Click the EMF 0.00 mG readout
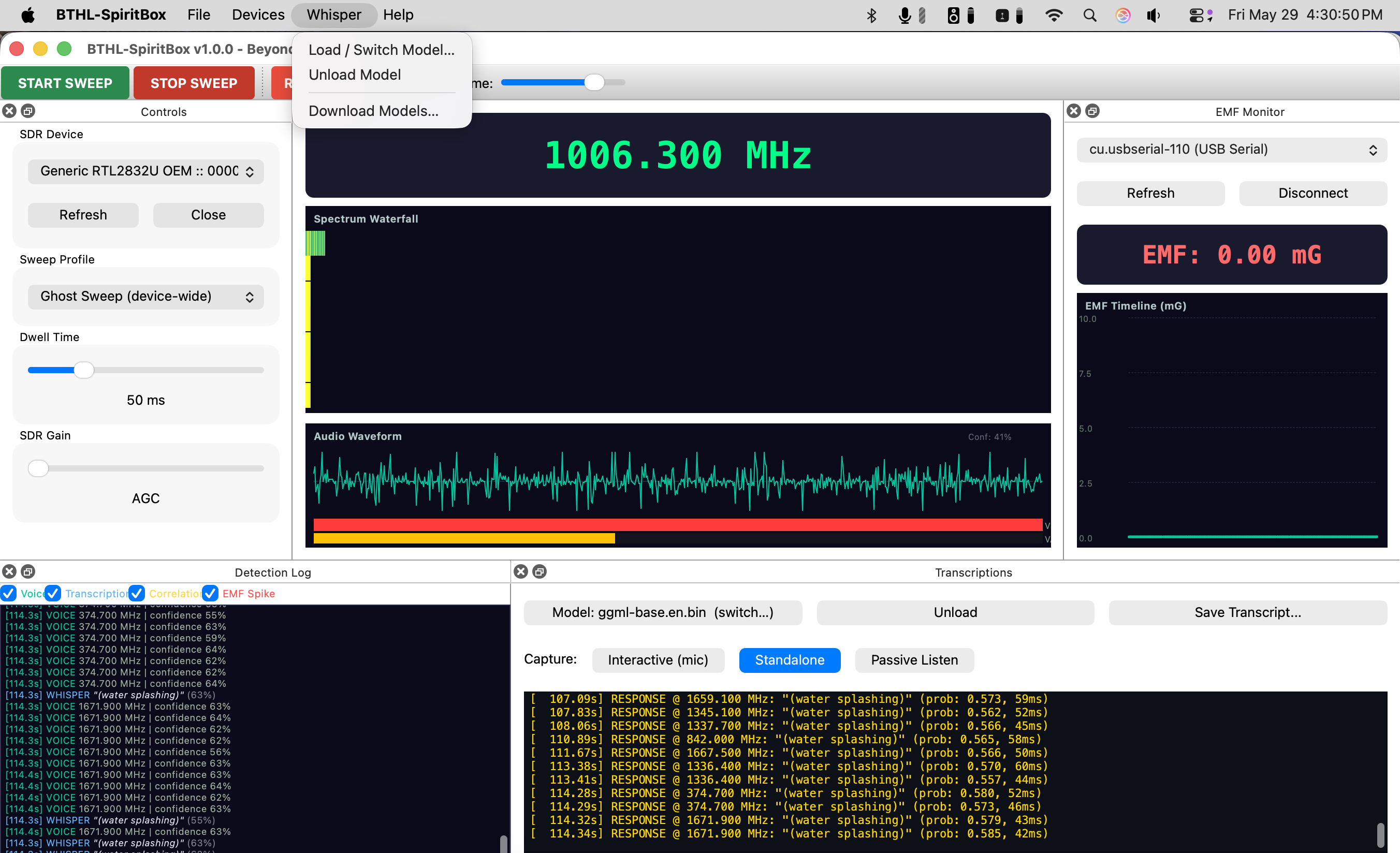The width and height of the screenshot is (1400, 853). tap(1231, 255)
